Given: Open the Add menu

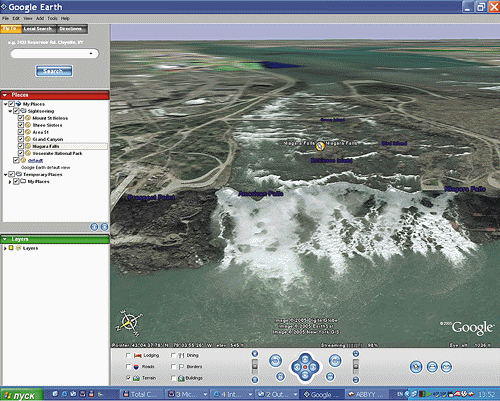Looking at the screenshot, I should pyautogui.click(x=40, y=18).
